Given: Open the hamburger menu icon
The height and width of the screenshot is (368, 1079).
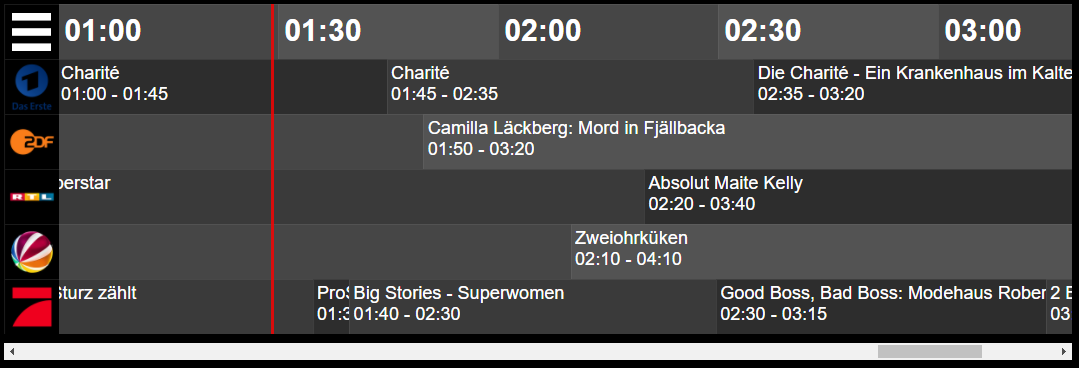Looking at the screenshot, I should pyautogui.click(x=32, y=32).
